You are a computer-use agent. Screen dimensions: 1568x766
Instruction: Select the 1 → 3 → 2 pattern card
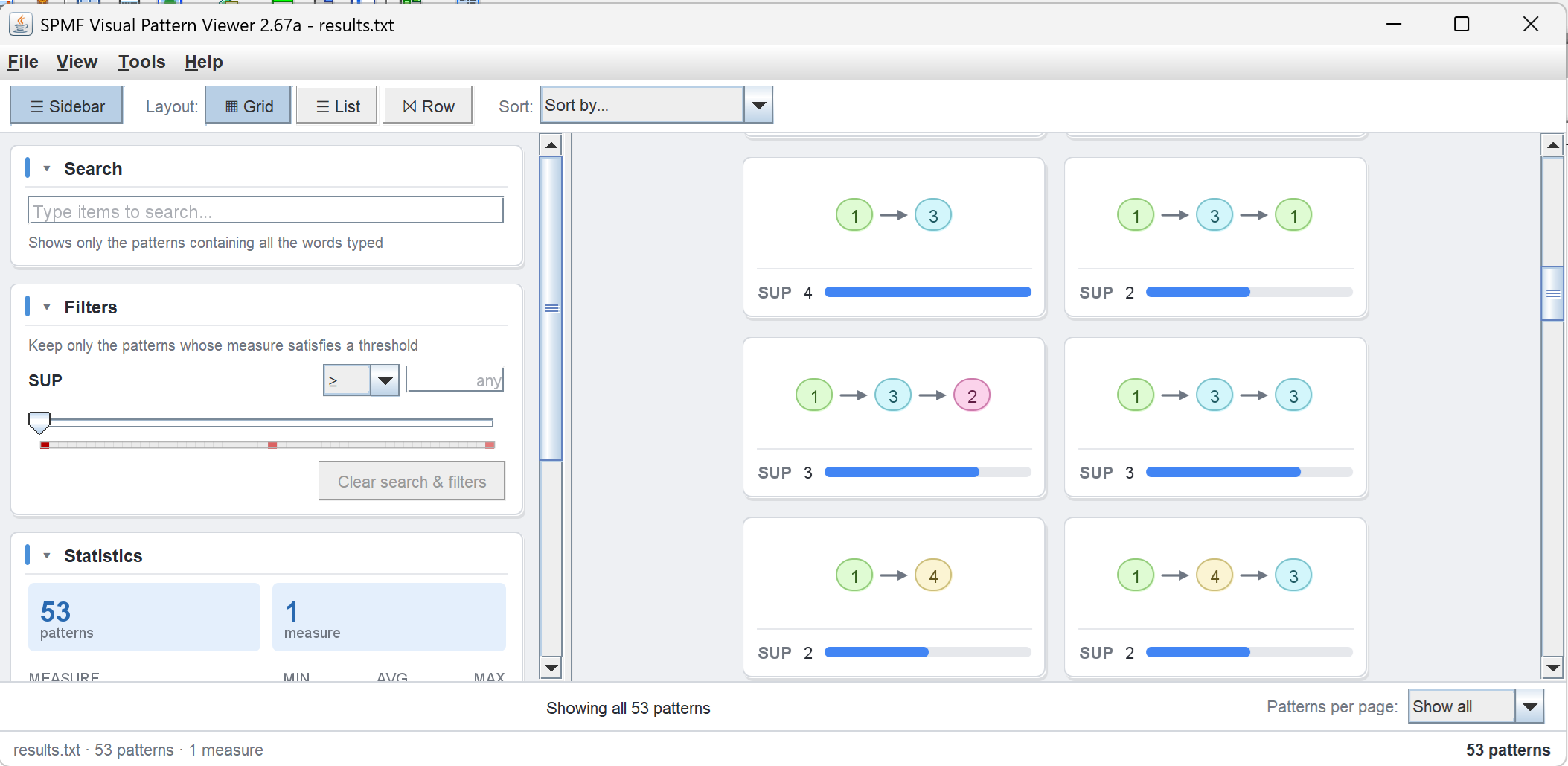tap(894, 418)
